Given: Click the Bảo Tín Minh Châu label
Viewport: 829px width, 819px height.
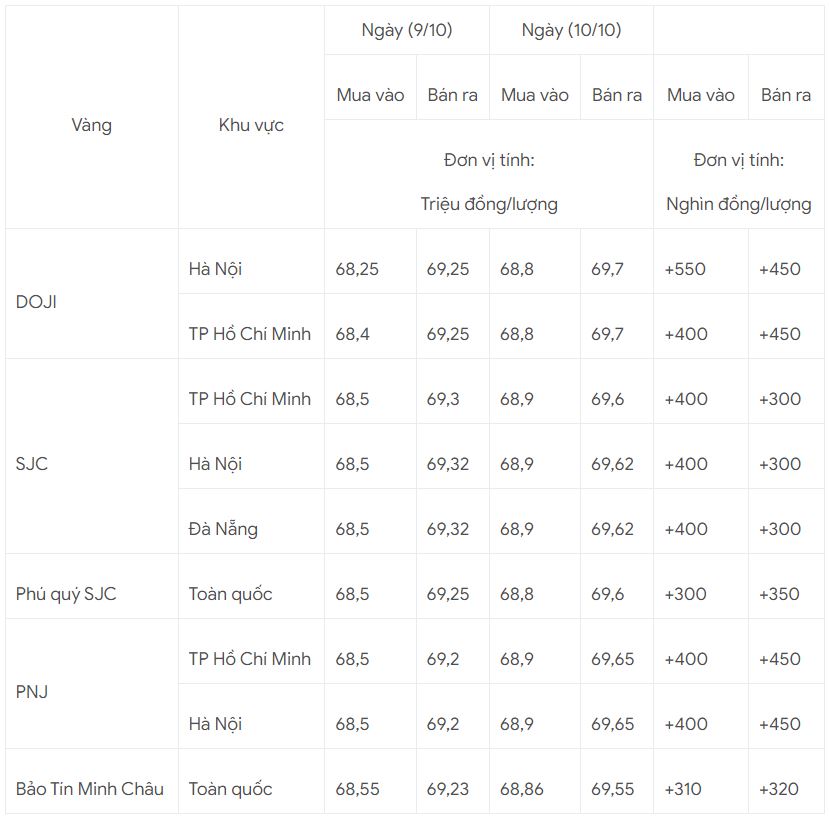Looking at the screenshot, I should click(89, 789).
